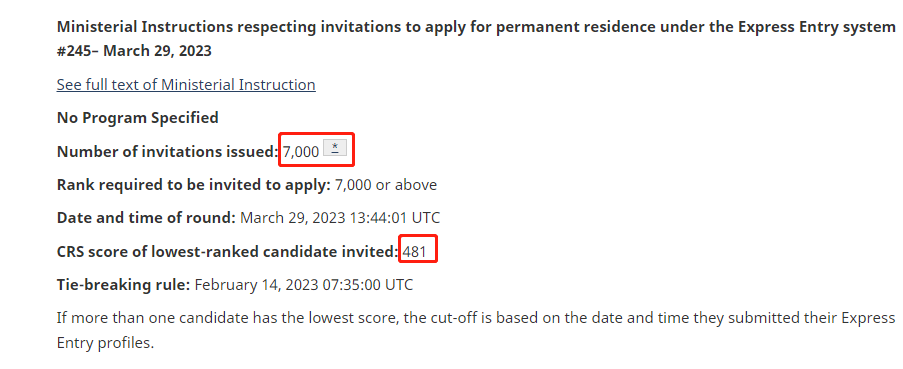
Task: Click the '#245– March 29, 2023' heading line
Action: coord(134,51)
